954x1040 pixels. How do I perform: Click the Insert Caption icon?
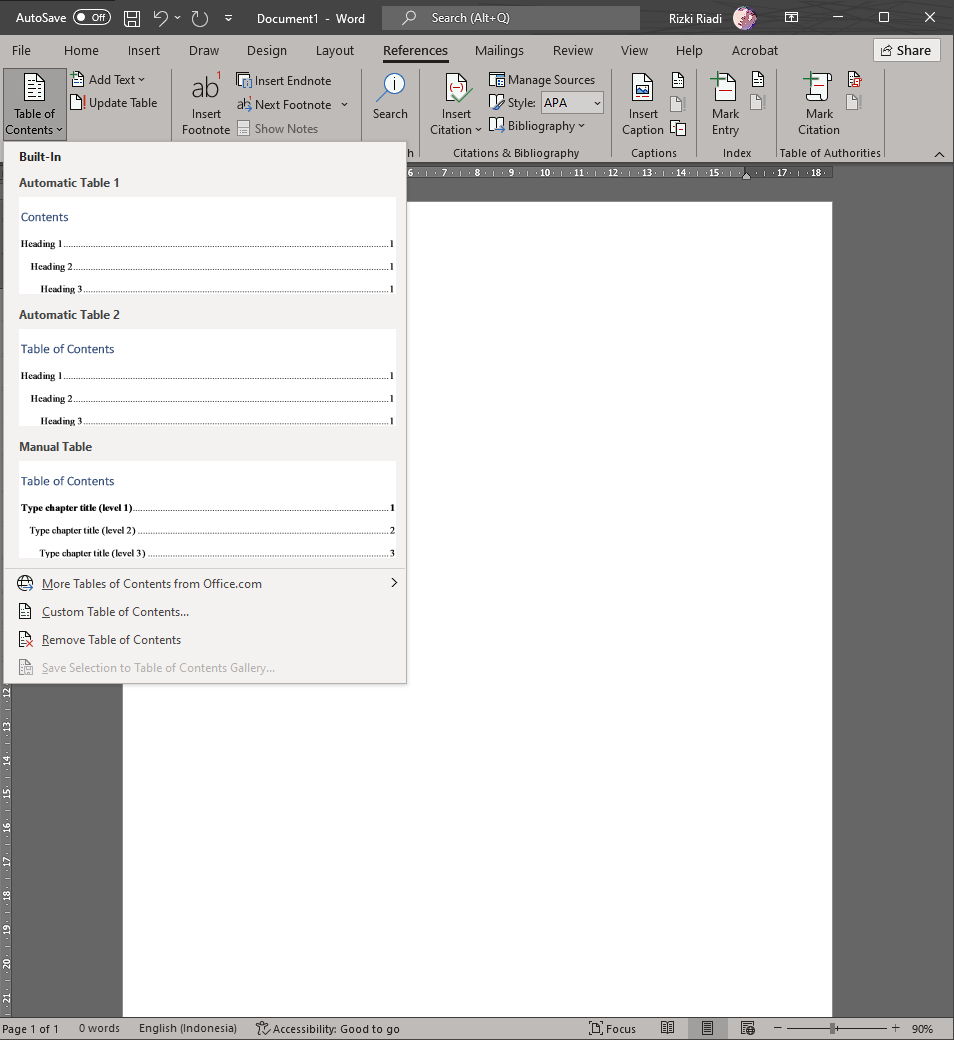pos(643,103)
